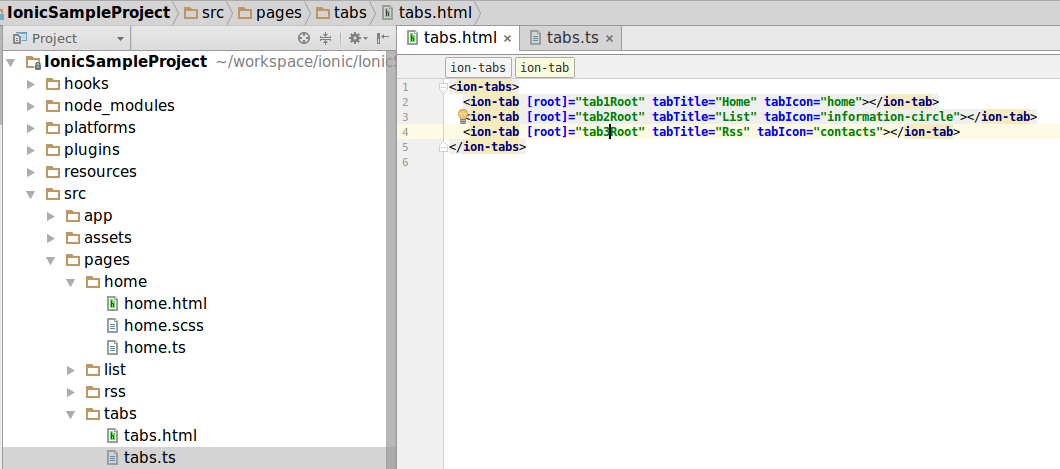Click the collapse all icon in Project panel
Screen dimensions: 1060x469
point(325,38)
